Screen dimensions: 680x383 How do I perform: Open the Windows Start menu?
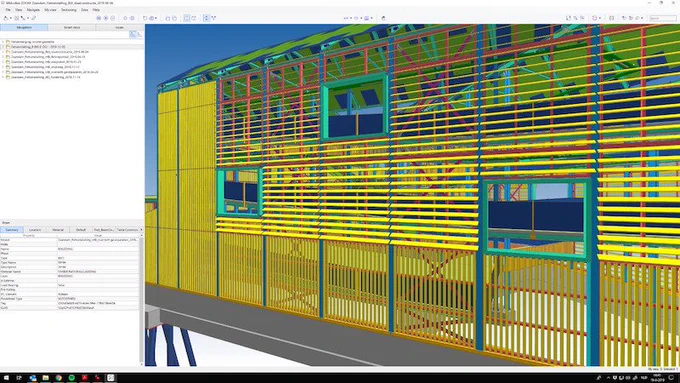6,378
